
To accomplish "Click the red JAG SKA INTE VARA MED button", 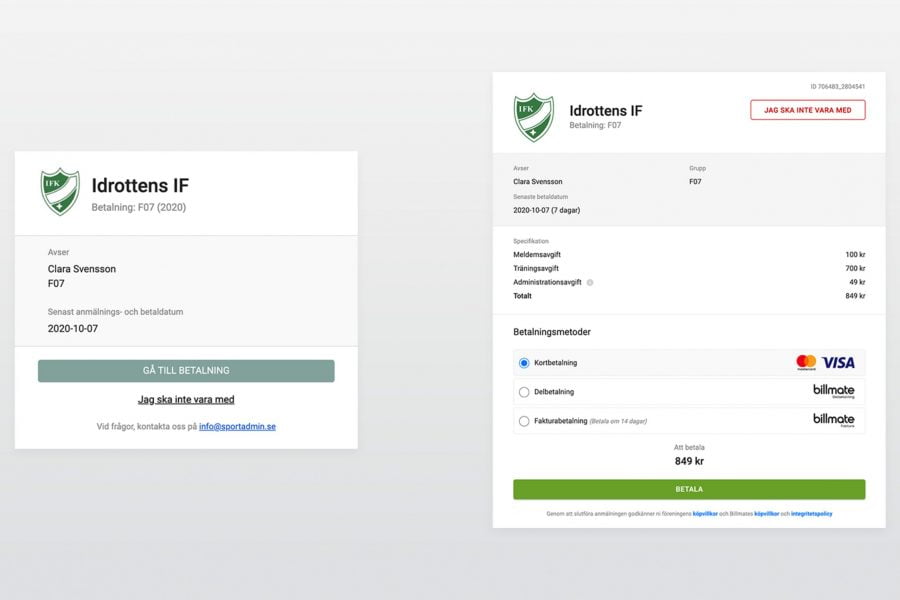I will click(x=807, y=110).
